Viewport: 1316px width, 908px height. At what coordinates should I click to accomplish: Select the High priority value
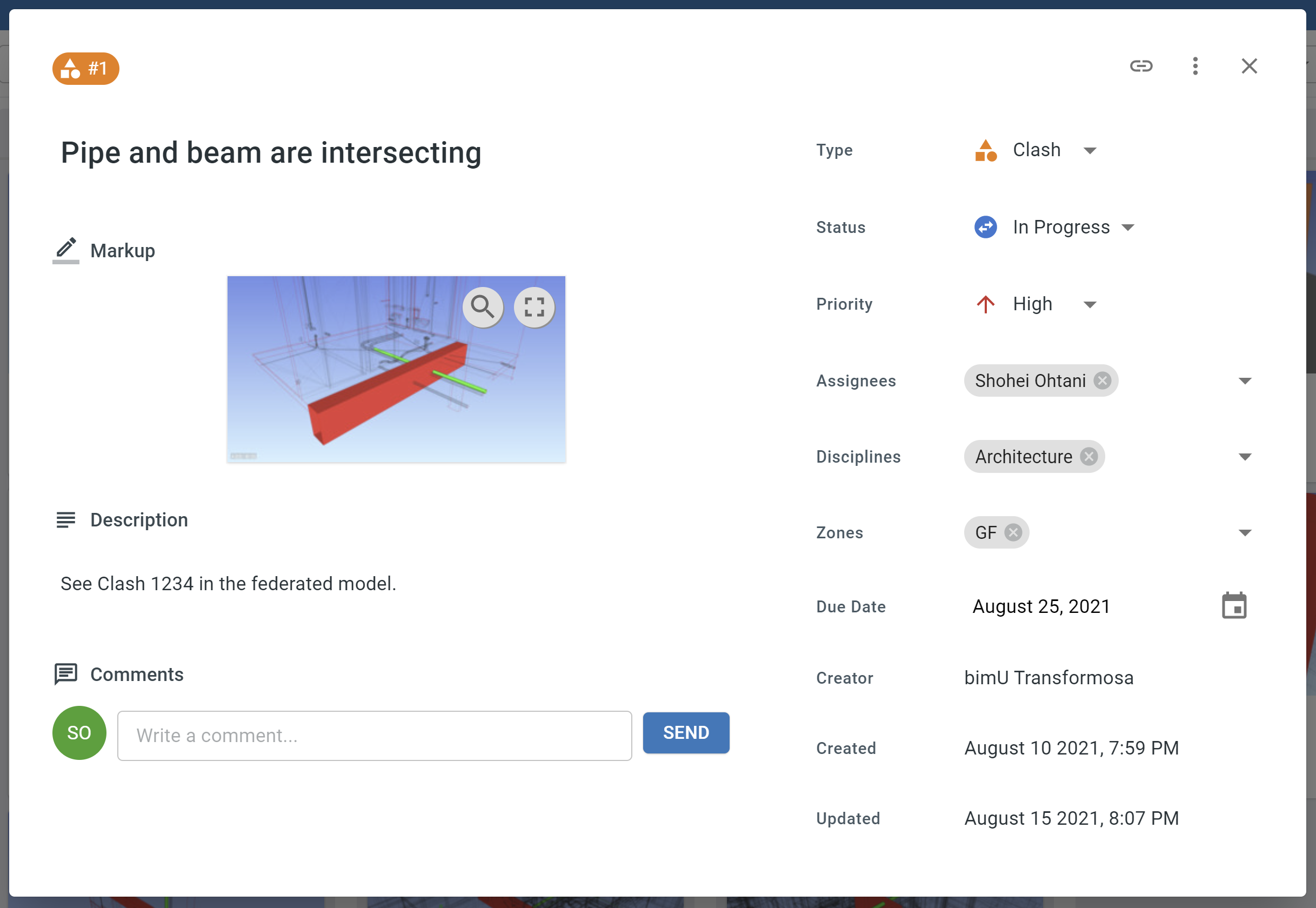coord(1032,304)
